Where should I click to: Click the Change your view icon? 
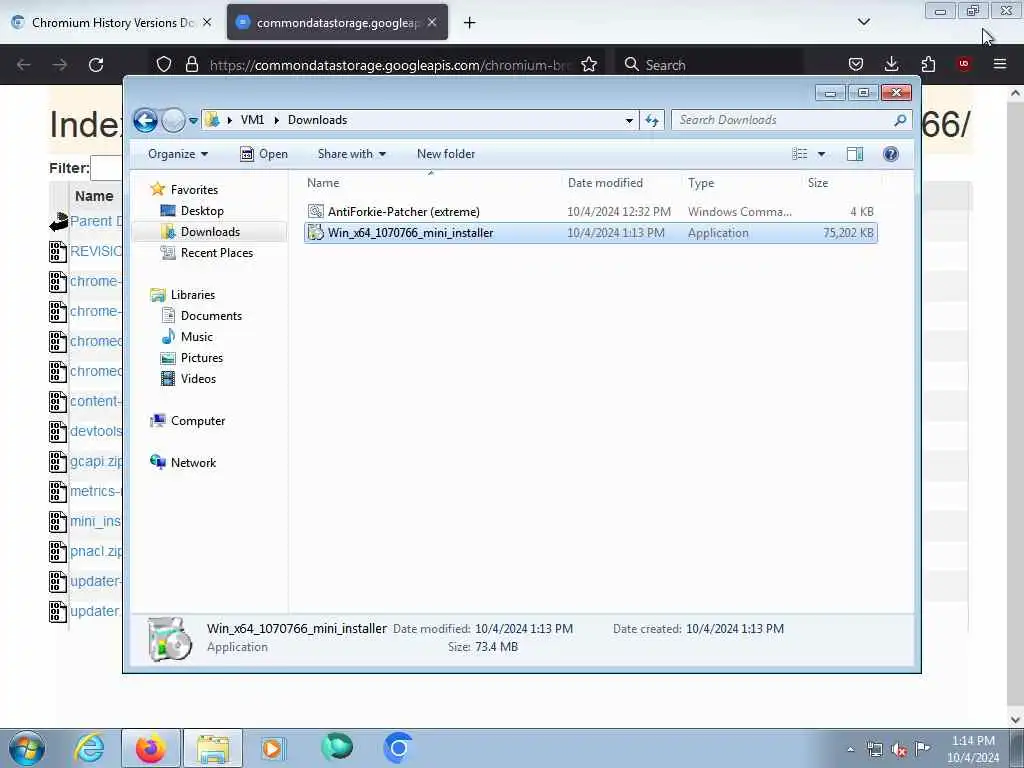pos(800,153)
